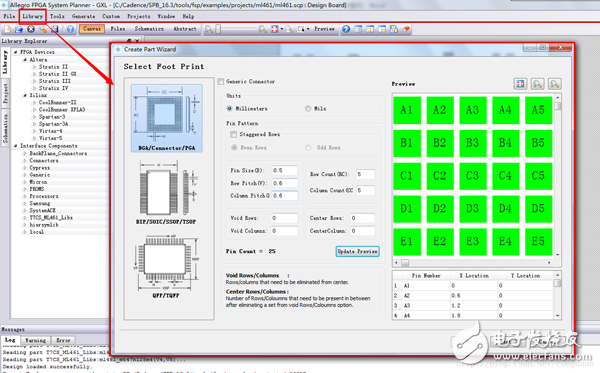Click the New project toolbar icon

point(7,29)
